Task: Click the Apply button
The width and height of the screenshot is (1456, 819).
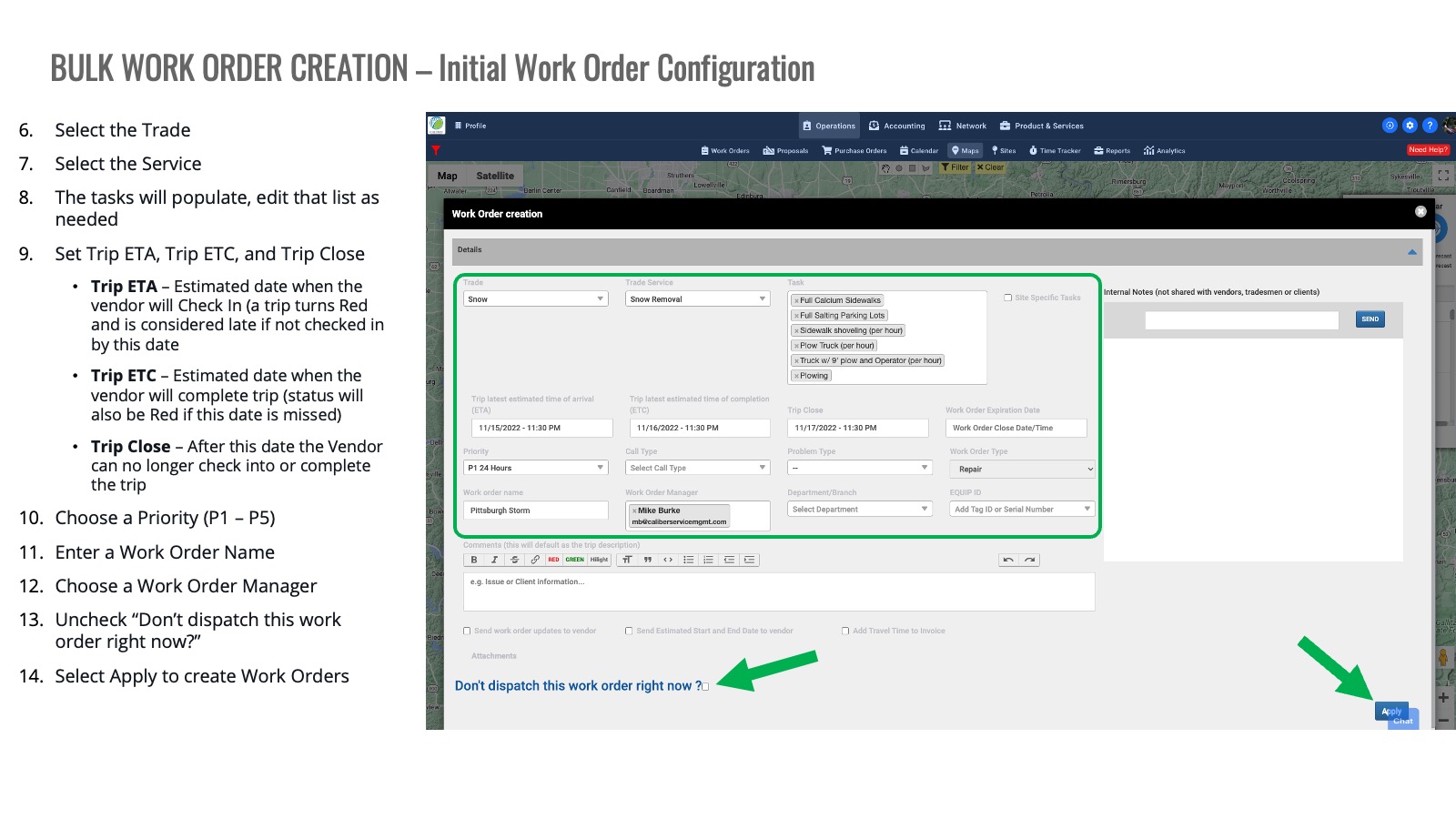Action: 1391,712
